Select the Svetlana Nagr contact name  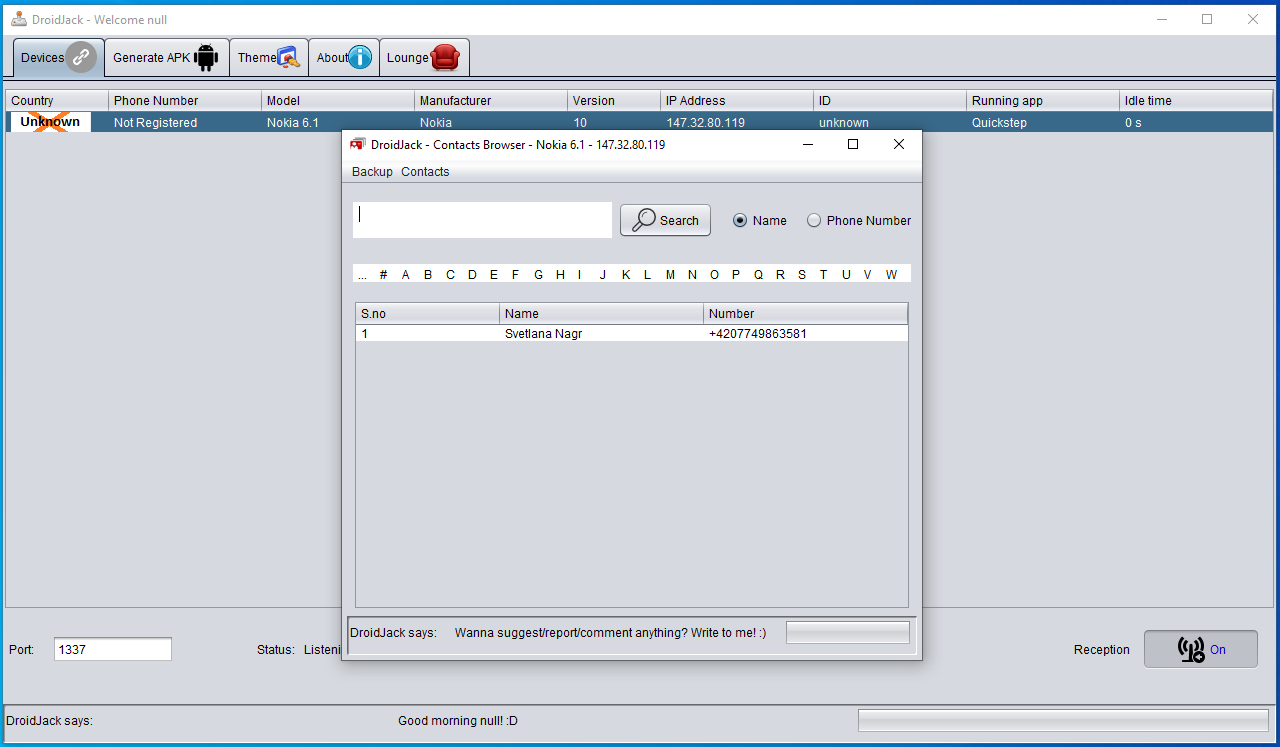point(543,334)
